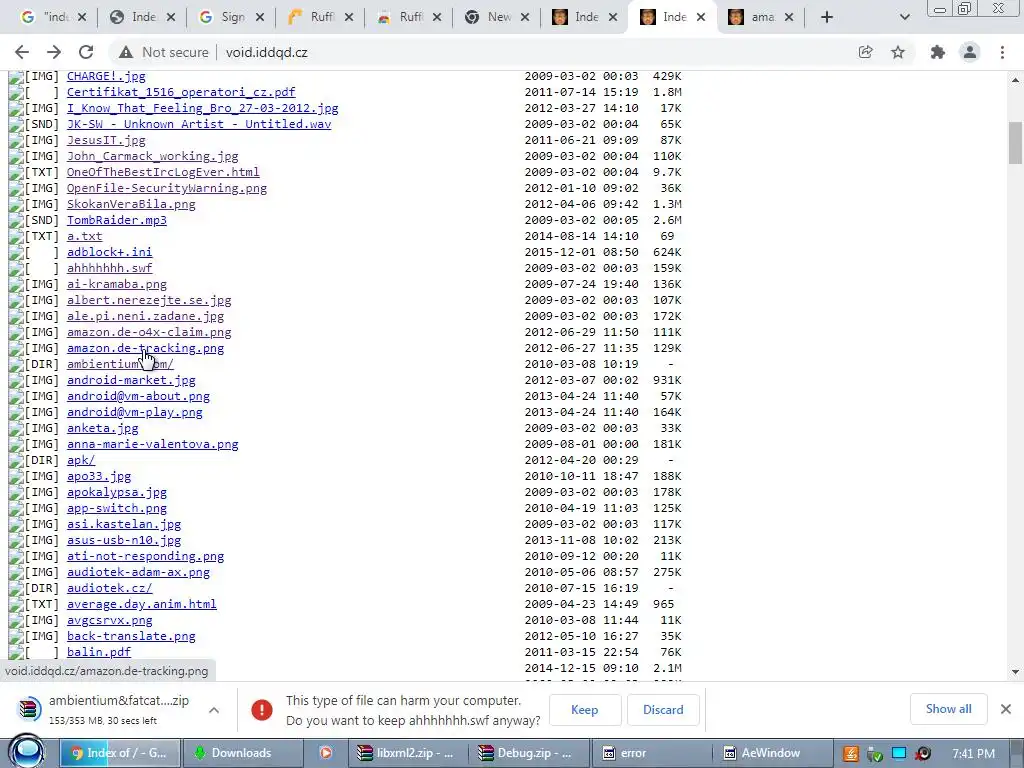Screen dimensions: 1024x768
Task: Open android-market.jpg link
Action: coord(131,380)
